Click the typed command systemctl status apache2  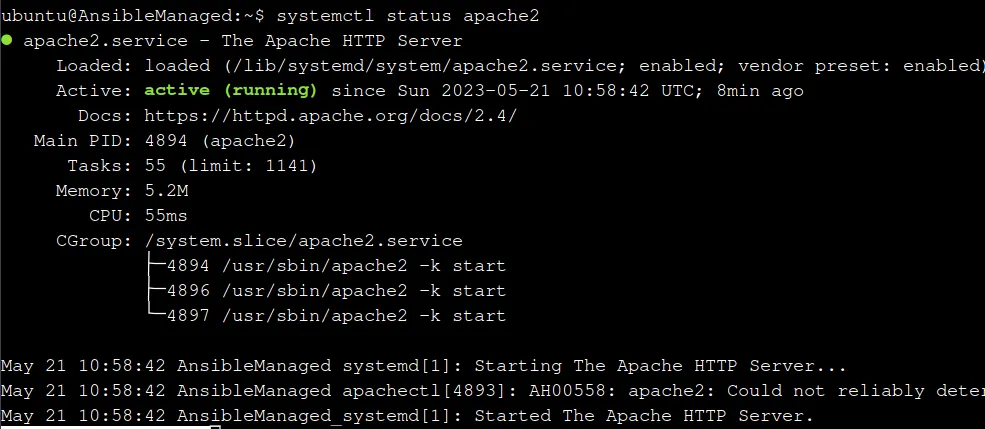point(408,16)
